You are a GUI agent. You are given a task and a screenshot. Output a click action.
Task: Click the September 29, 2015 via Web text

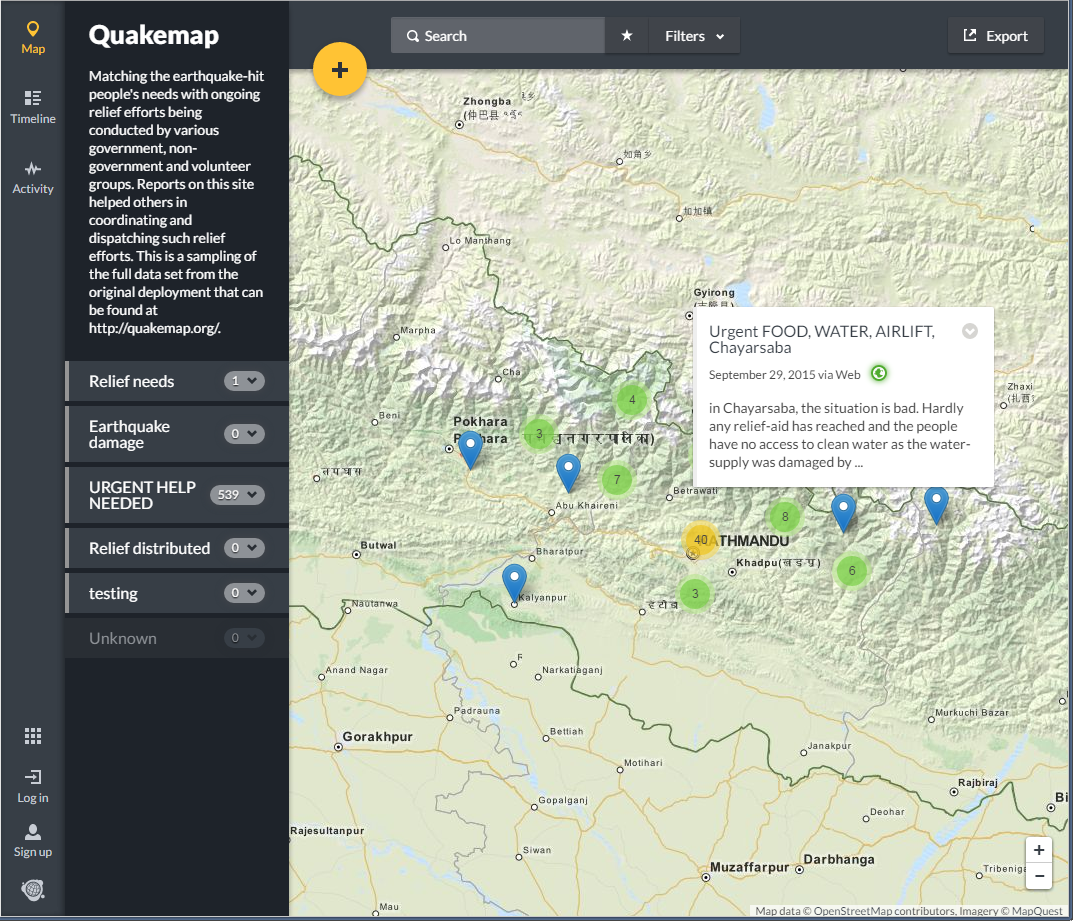coord(784,374)
